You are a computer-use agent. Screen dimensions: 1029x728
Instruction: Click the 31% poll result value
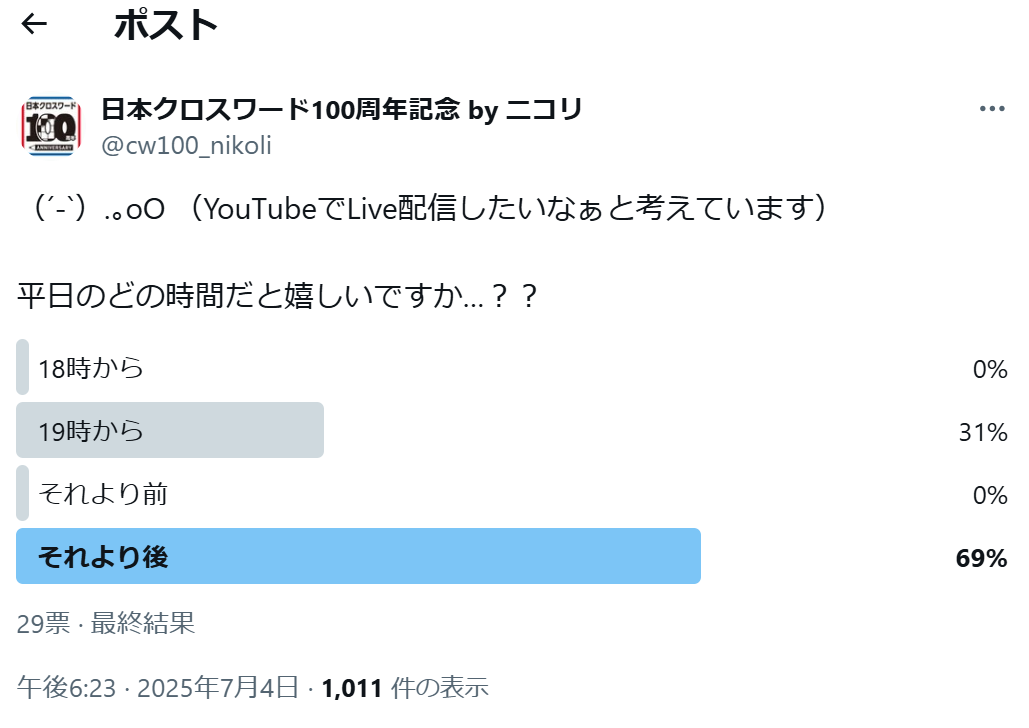(982, 432)
